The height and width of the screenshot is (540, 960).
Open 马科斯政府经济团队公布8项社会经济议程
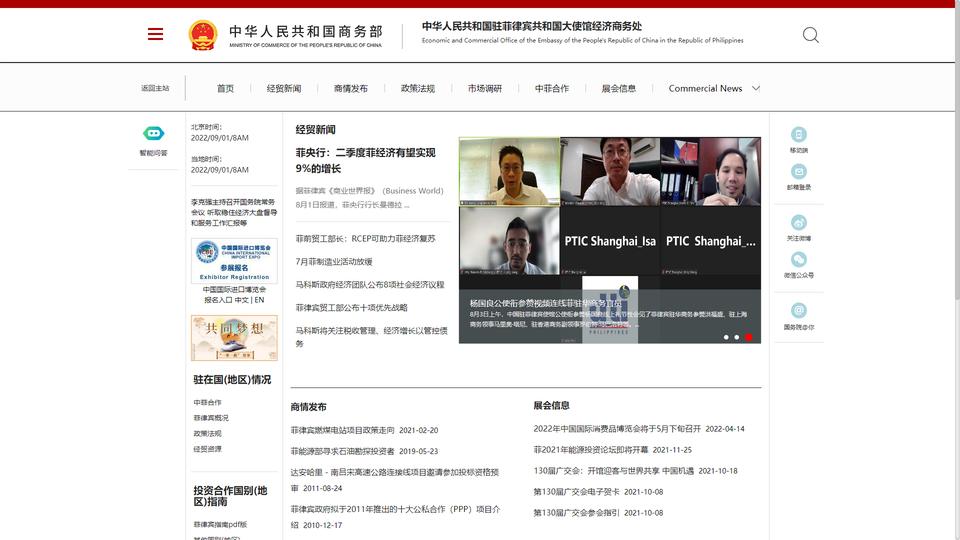coord(370,284)
